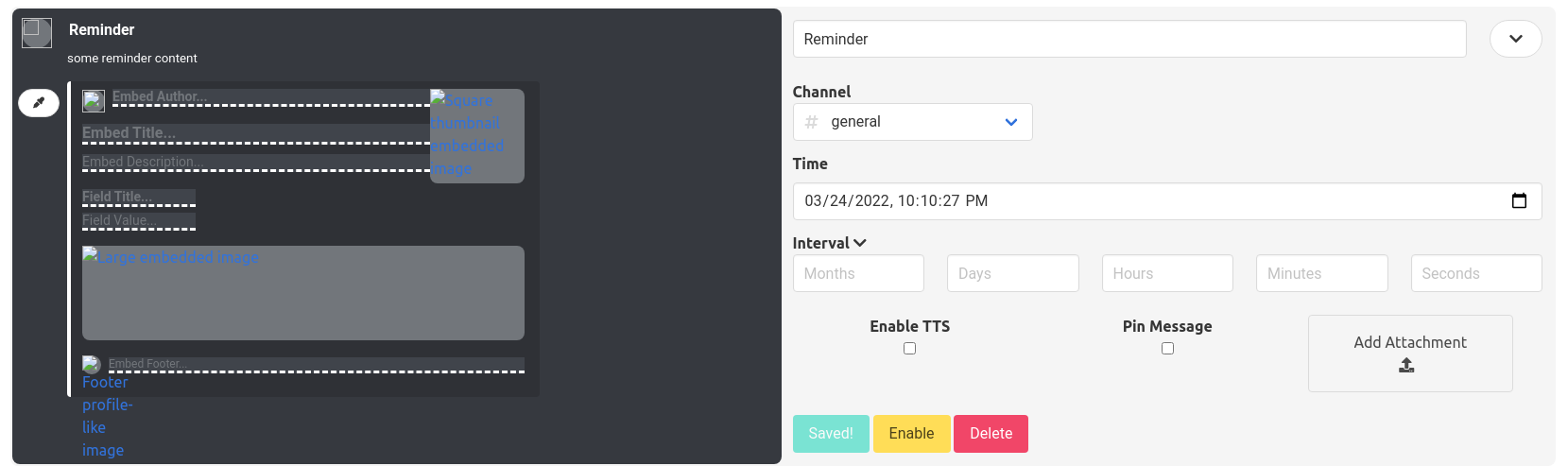Viewport: 1568px width, 466px height.
Task: Delete the reminder with the red button
Action: click(x=991, y=434)
